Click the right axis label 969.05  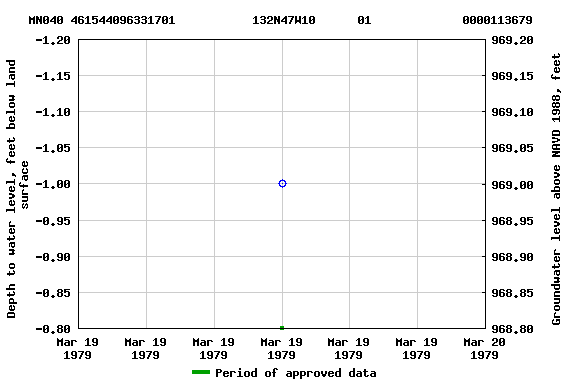point(512,148)
